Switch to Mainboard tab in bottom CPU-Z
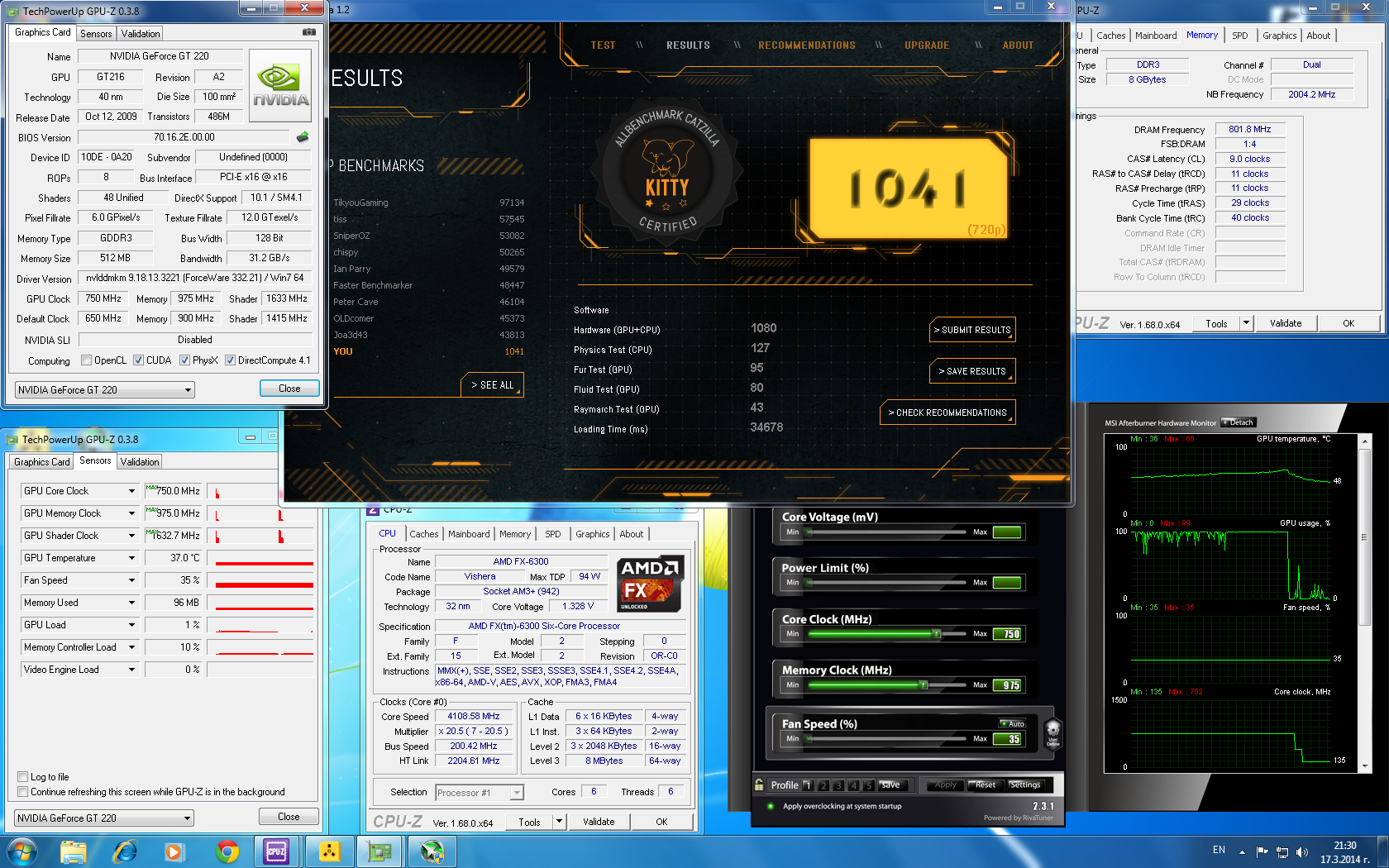Image resolution: width=1389 pixels, height=868 pixels. (x=469, y=534)
